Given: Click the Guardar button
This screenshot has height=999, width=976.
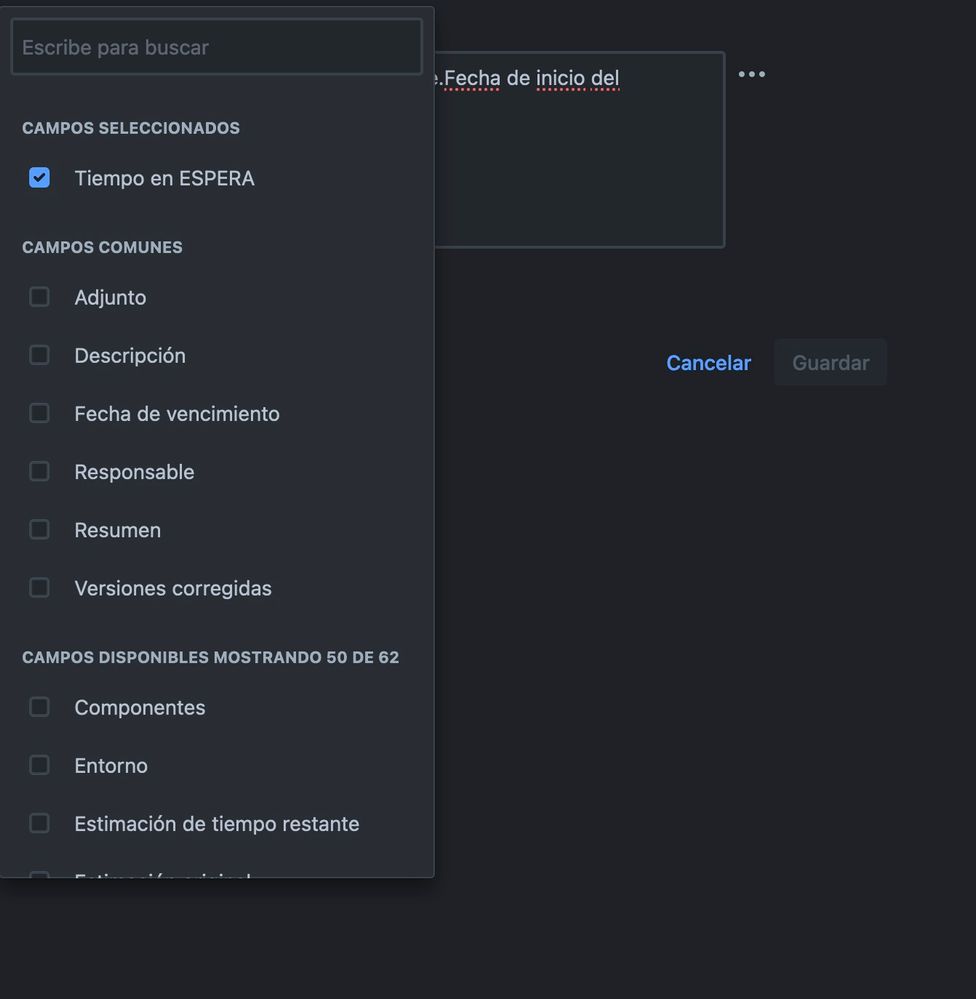Looking at the screenshot, I should (x=830, y=362).
